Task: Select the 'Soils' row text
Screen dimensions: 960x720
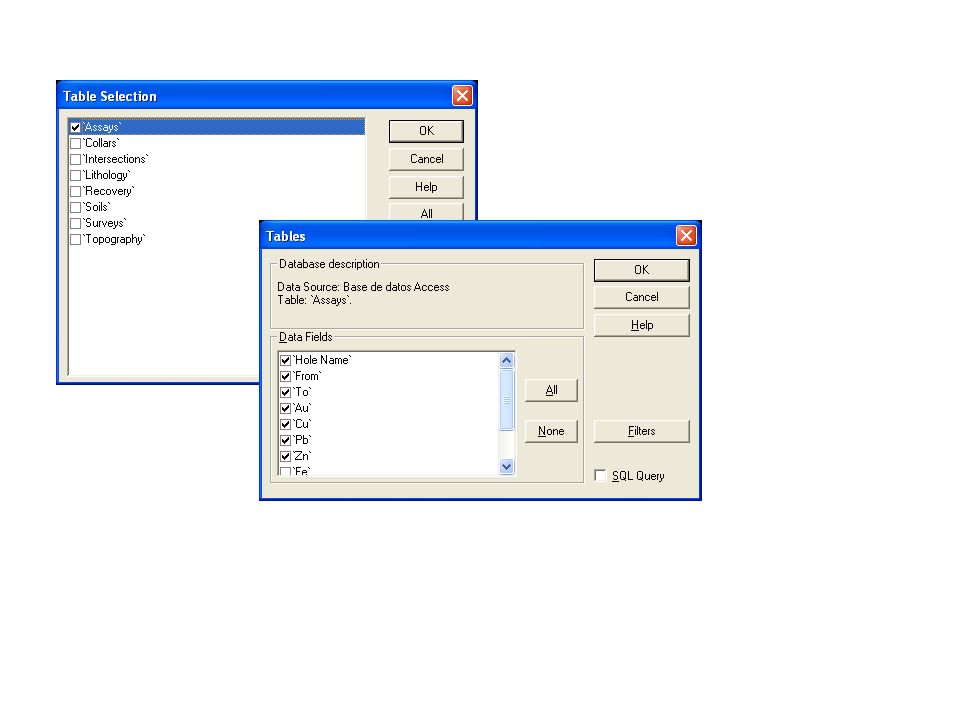Action: (x=97, y=207)
